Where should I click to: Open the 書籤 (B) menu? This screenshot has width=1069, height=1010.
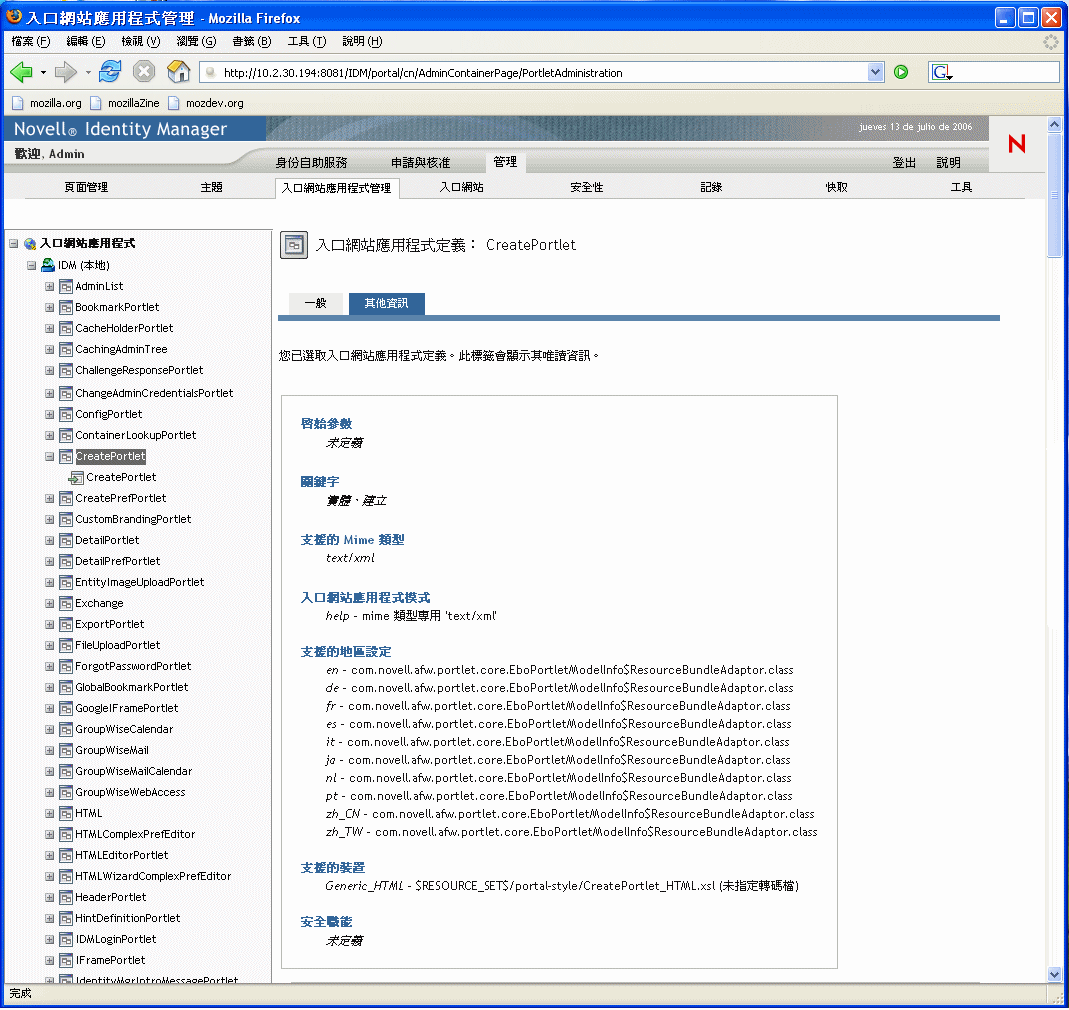tap(252, 42)
